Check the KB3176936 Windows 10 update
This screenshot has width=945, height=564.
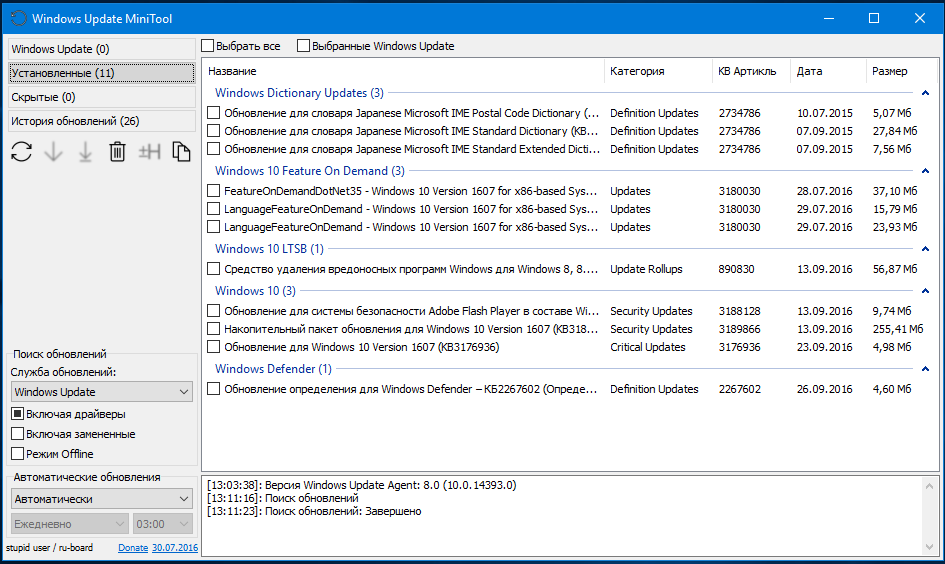[213, 347]
